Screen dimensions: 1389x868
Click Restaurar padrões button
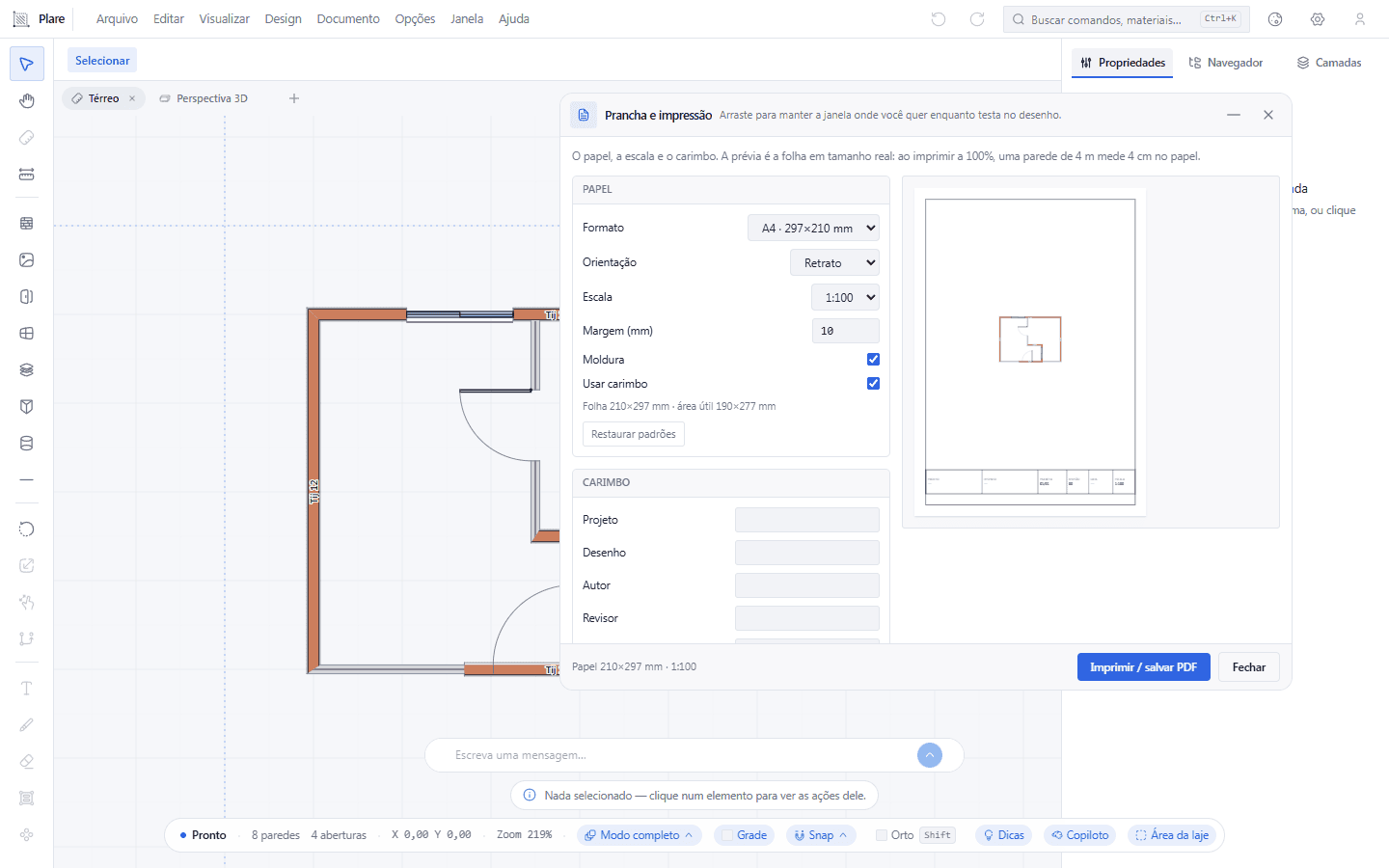(634, 434)
